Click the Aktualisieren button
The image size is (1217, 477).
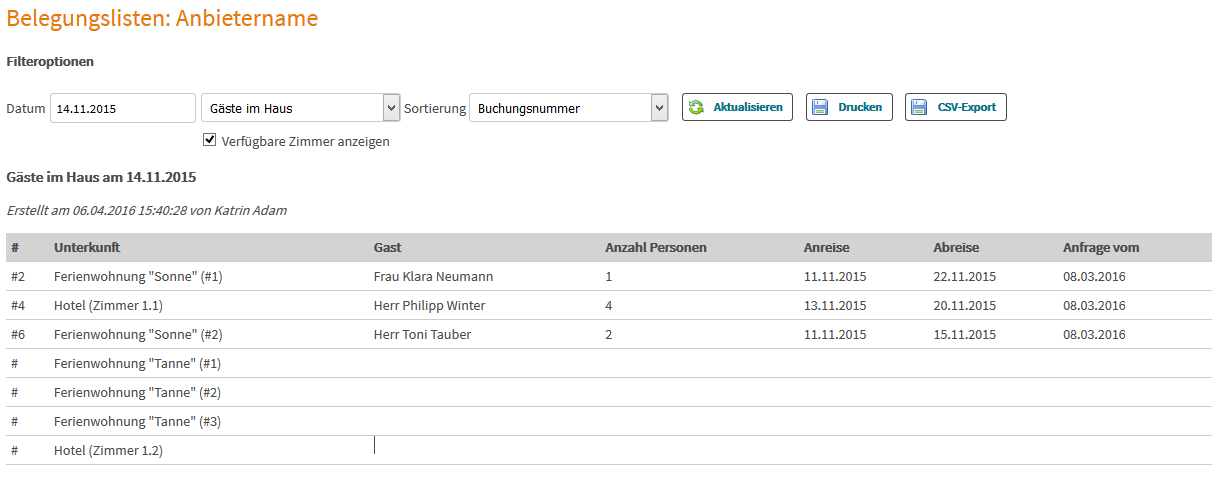tap(738, 107)
